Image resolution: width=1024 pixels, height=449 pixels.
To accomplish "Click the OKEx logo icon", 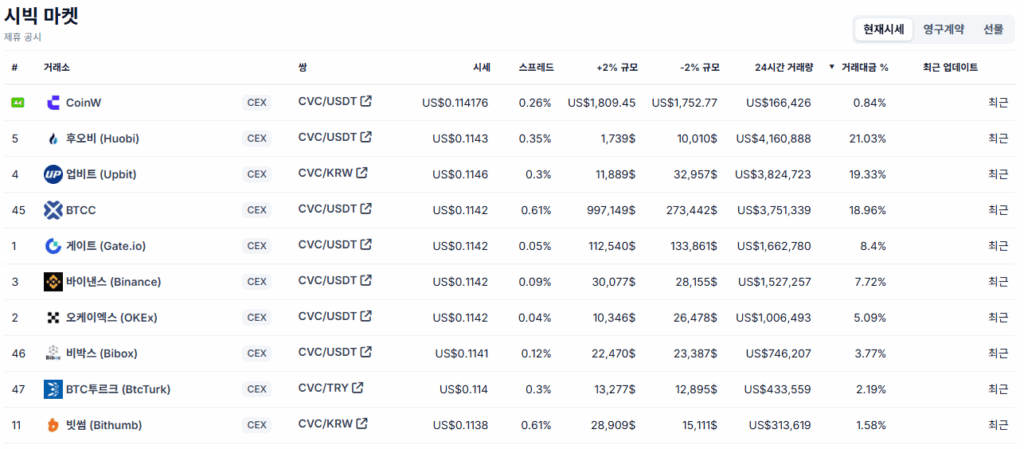I will (53, 317).
